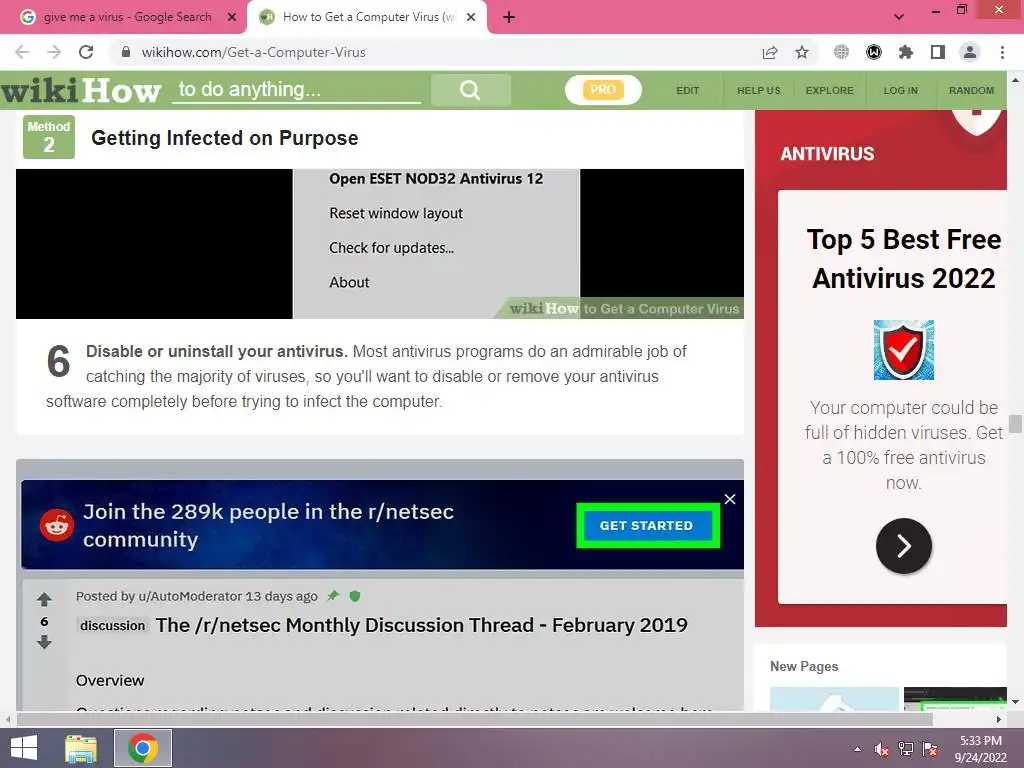Image resolution: width=1024 pixels, height=768 pixels.
Task: Click the discussion flair tag
Action: tap(112, 626)
